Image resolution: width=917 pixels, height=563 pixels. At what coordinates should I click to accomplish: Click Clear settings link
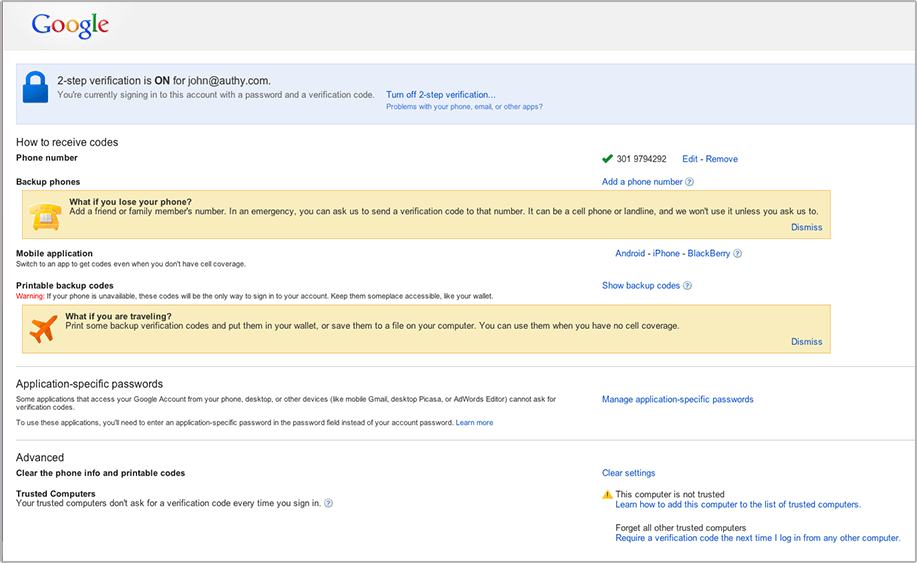tap(628, 473)
